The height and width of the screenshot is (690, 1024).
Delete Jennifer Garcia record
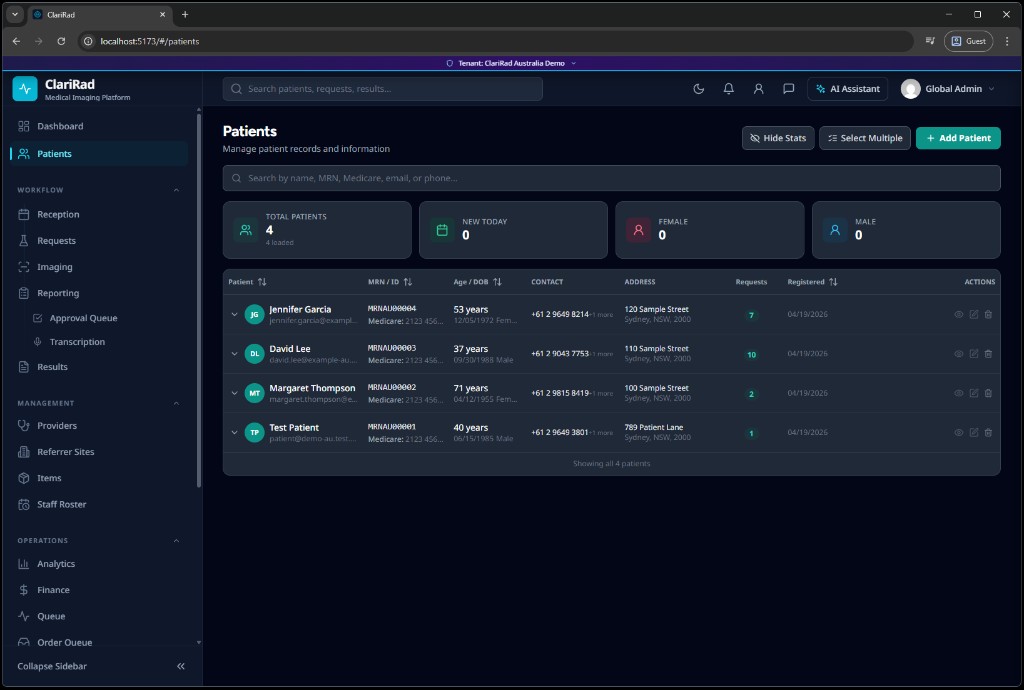[x=988, y=315]
